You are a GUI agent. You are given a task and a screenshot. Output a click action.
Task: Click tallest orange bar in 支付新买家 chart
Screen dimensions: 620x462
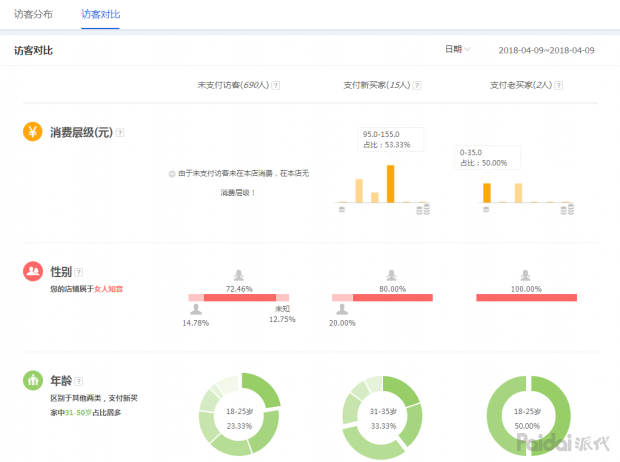coord(390,184)
